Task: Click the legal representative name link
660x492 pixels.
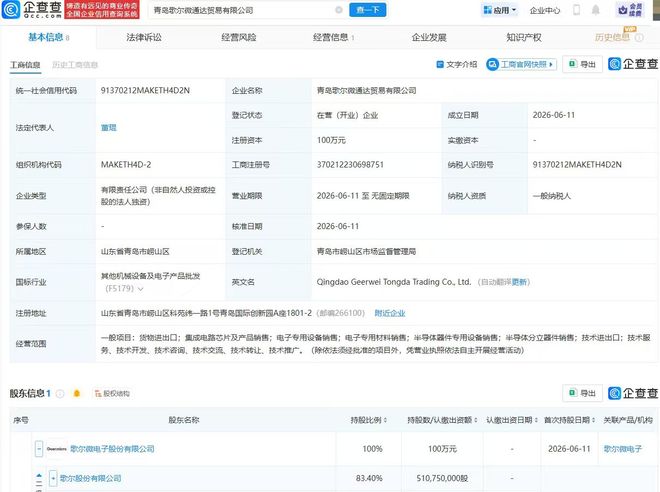Action: point(109,128)
